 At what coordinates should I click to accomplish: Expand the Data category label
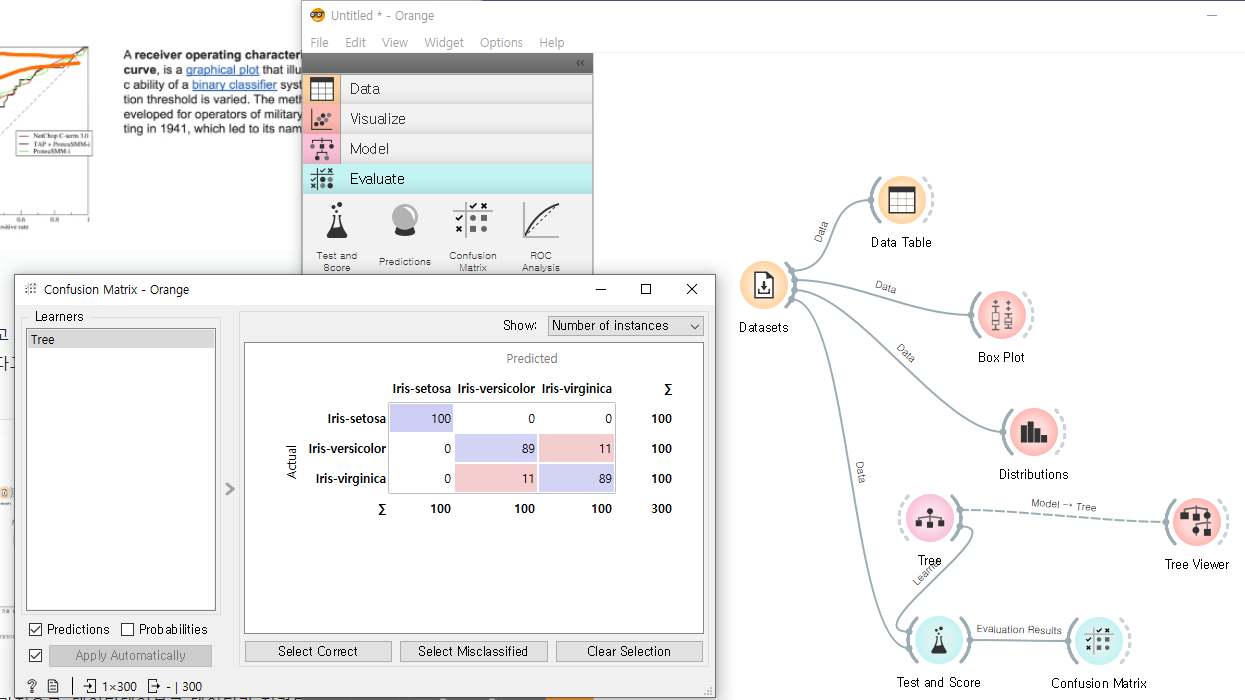[365, 88]
